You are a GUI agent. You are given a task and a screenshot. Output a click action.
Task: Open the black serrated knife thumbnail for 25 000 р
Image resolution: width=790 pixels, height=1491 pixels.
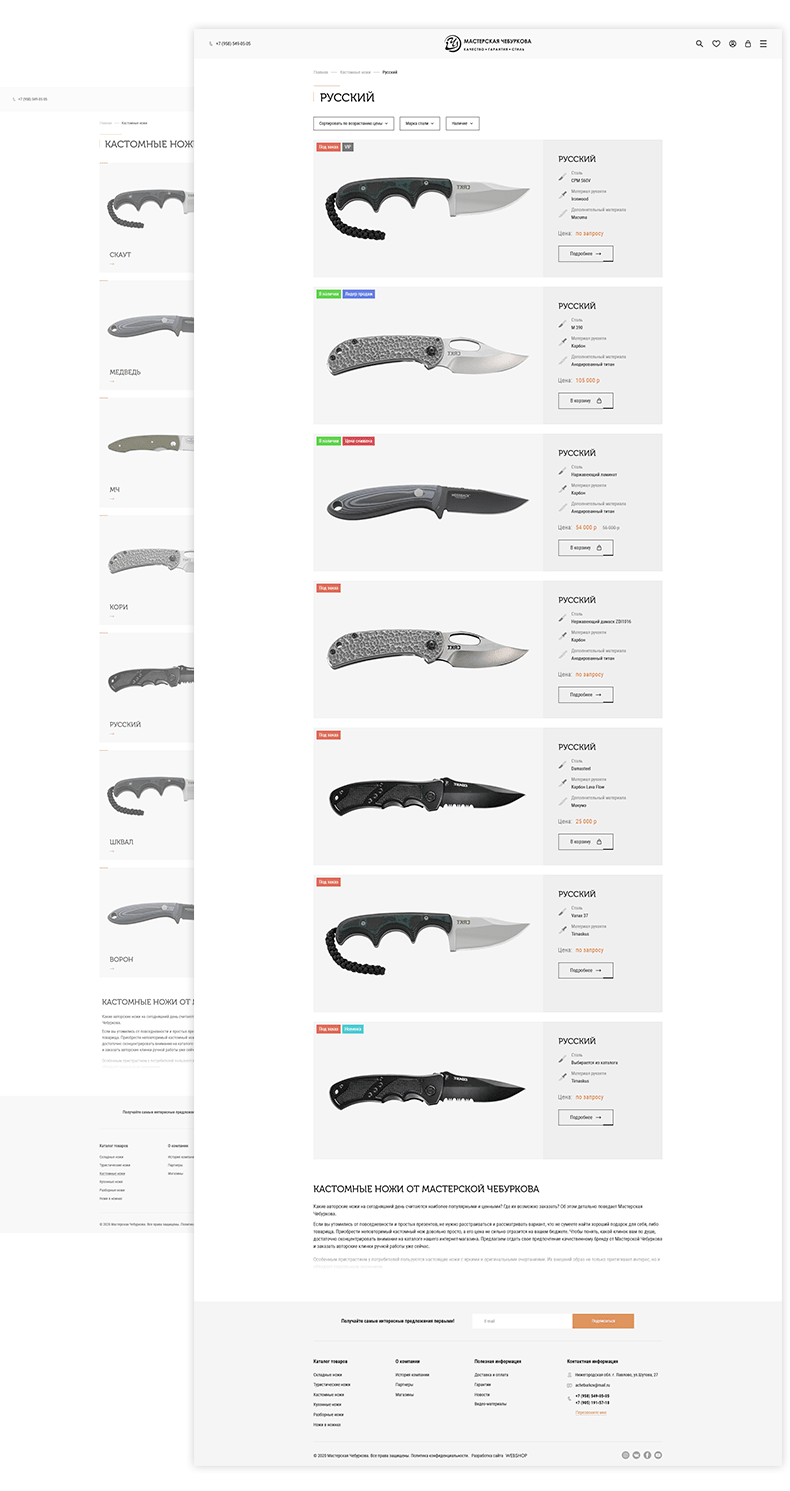point(428,797)
